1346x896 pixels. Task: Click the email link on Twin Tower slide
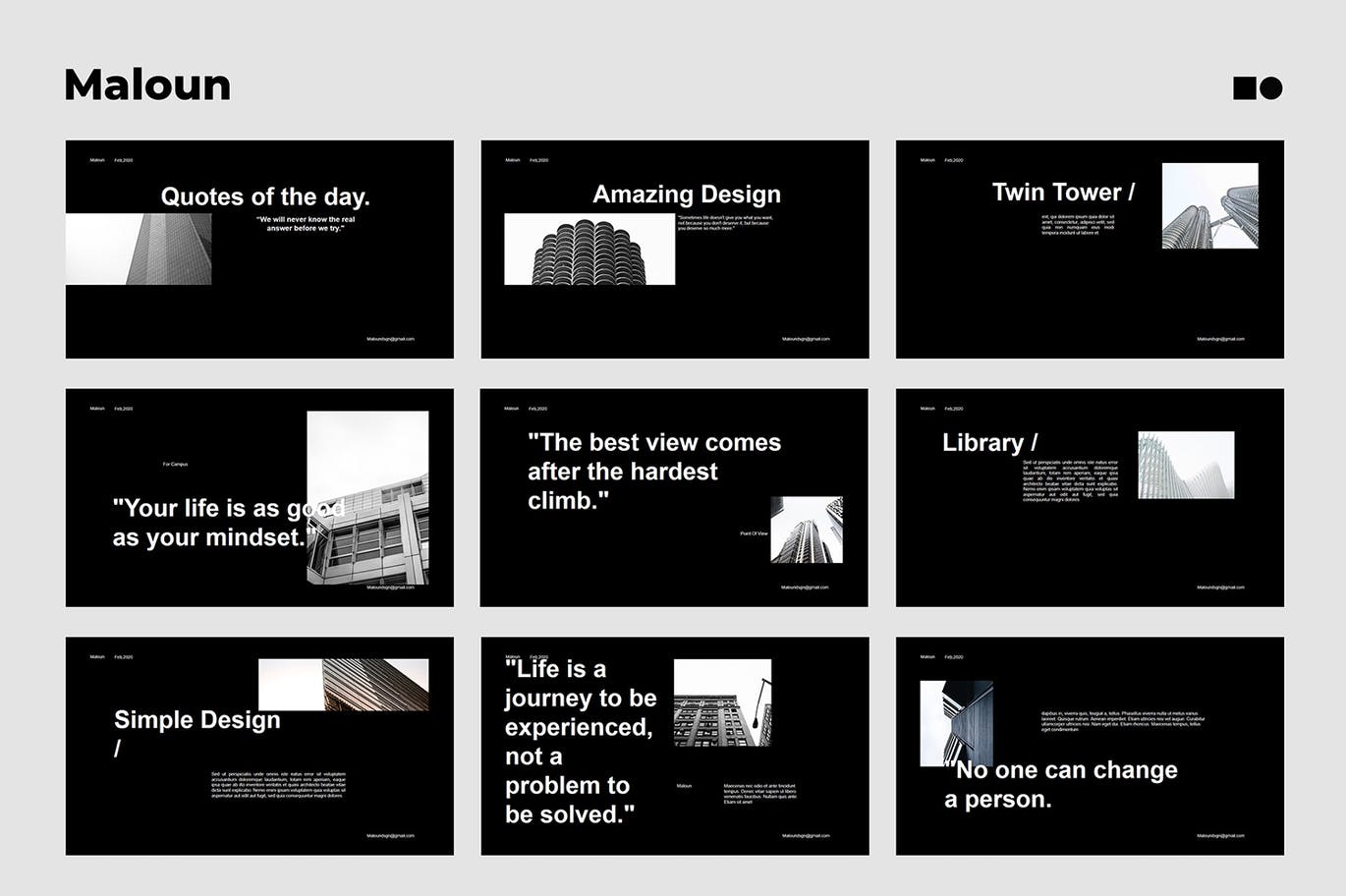(1220, 339)
